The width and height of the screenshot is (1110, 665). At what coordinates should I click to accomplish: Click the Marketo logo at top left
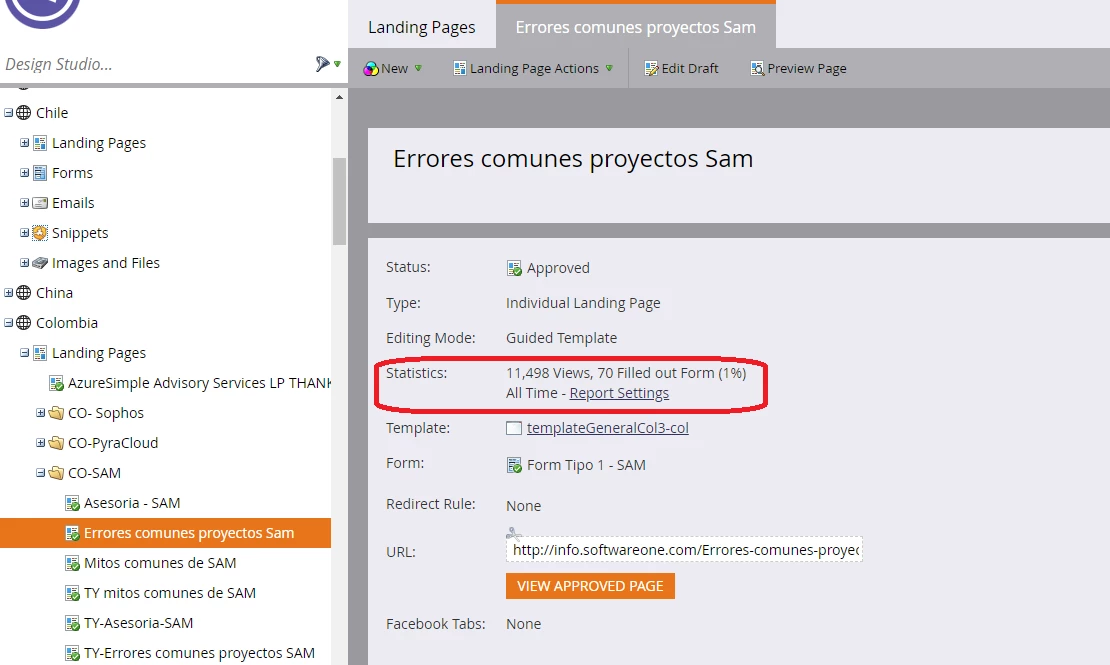click(42, 11)
